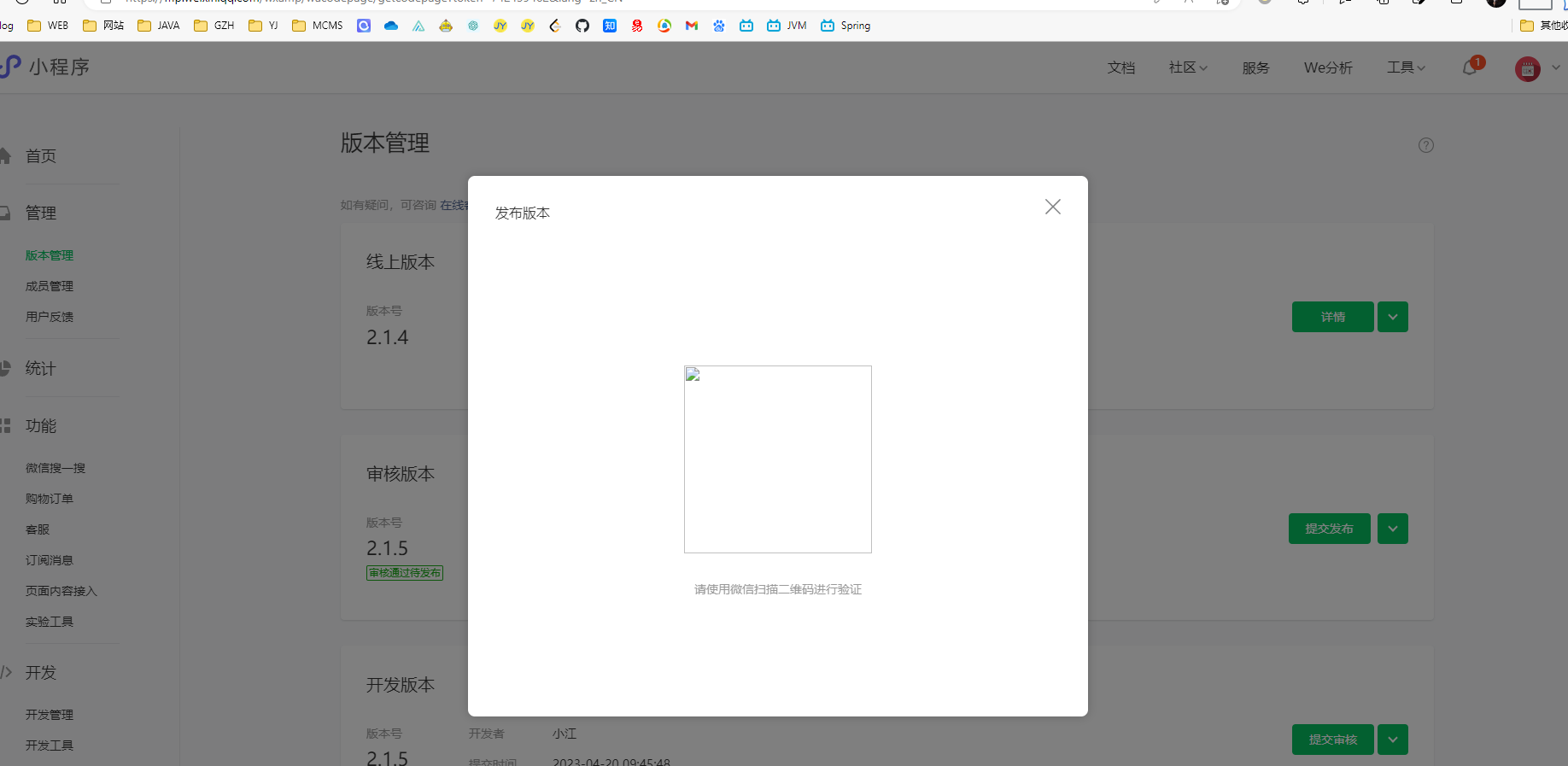Open the 文档 menu item
This screenshot has height=766, width=1568.
pos(1121,67)
